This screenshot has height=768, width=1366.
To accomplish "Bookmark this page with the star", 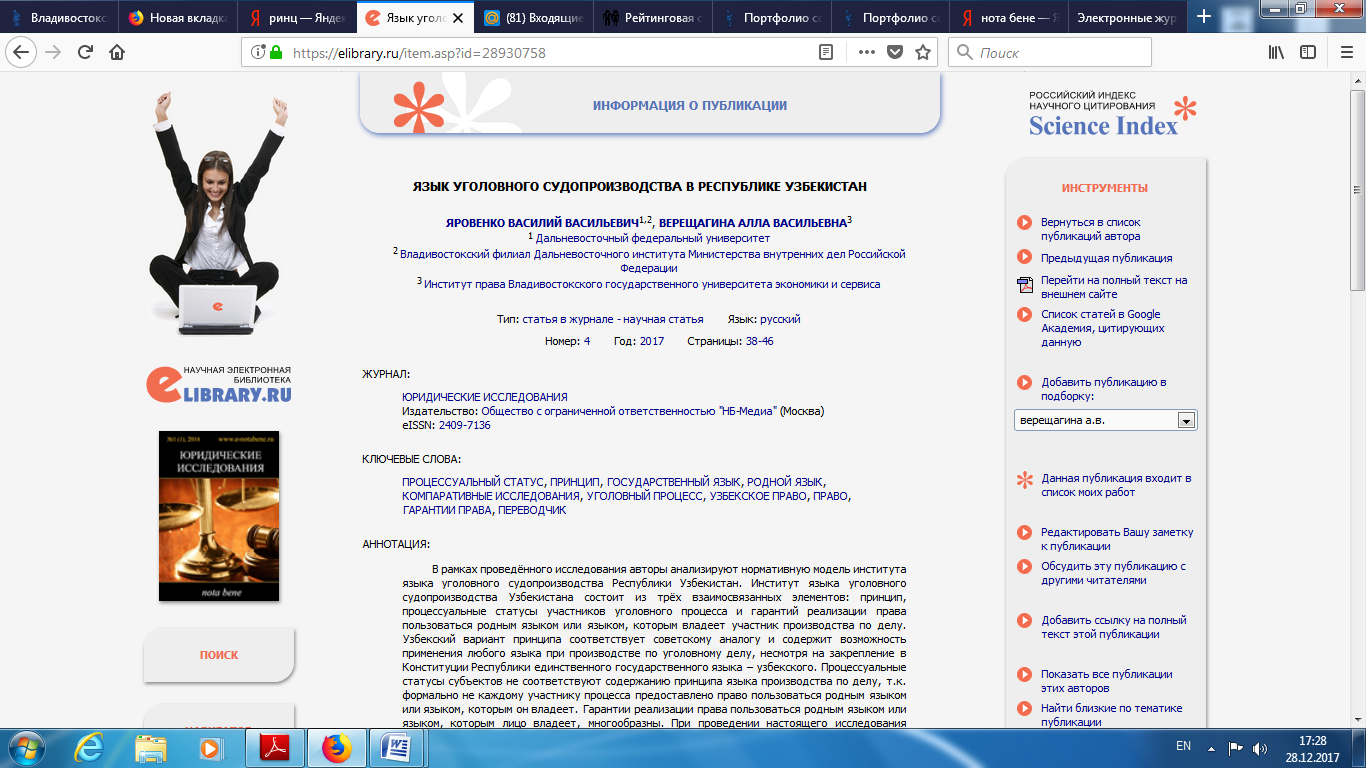I will coord(922,52).
